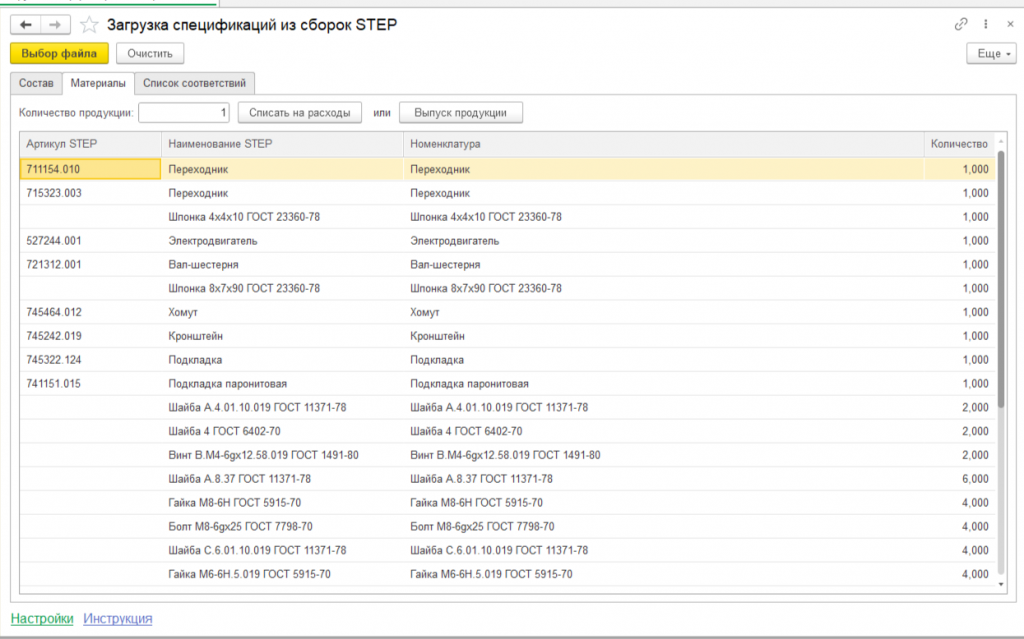Viewport: 1024px width, 639px height.
Task: Select Подкладка паронитовая in Номенклатура column
Action: [x=664, y=384]
